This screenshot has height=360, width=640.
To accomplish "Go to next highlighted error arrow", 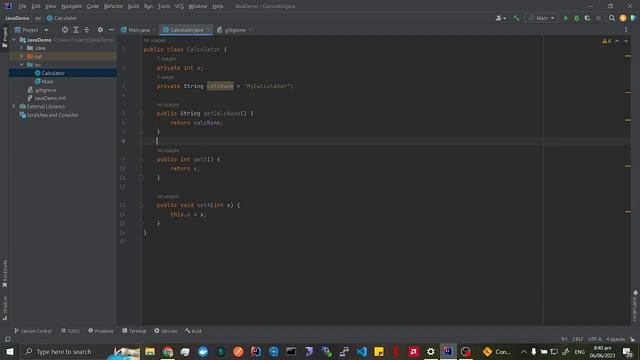I will pos(626,41).
